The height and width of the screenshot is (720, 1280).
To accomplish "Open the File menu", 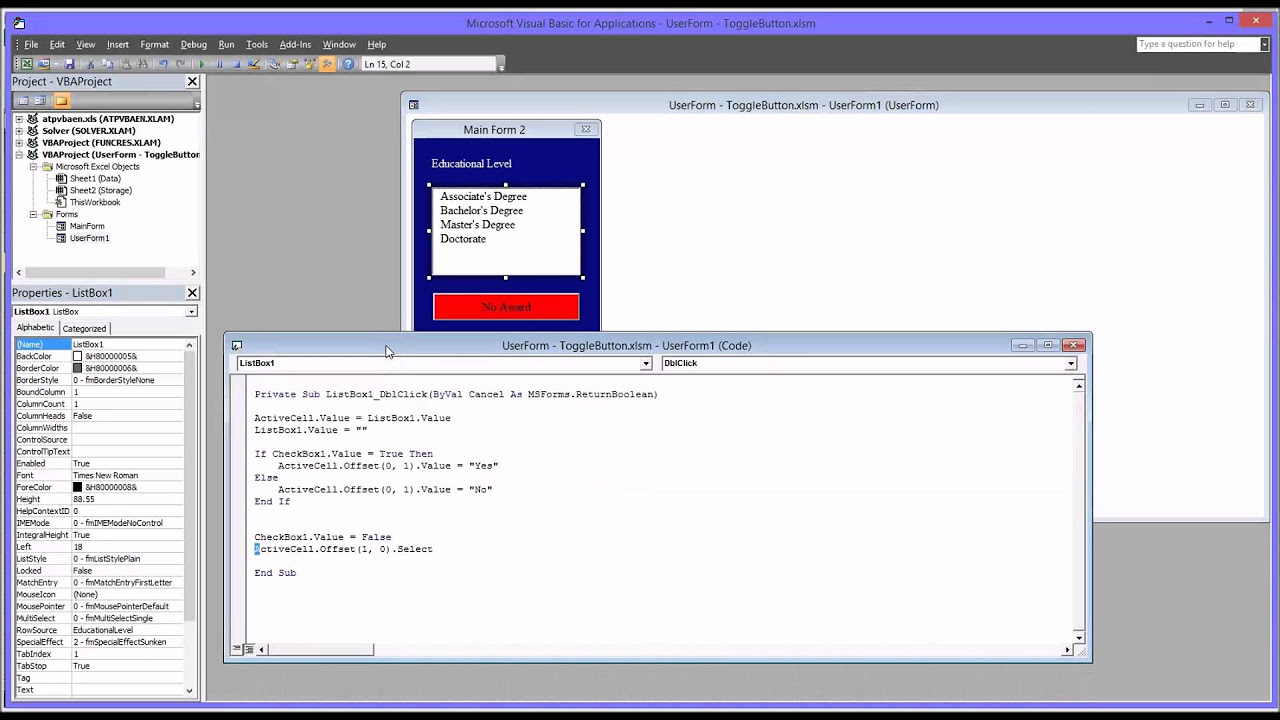I will 31,44.
